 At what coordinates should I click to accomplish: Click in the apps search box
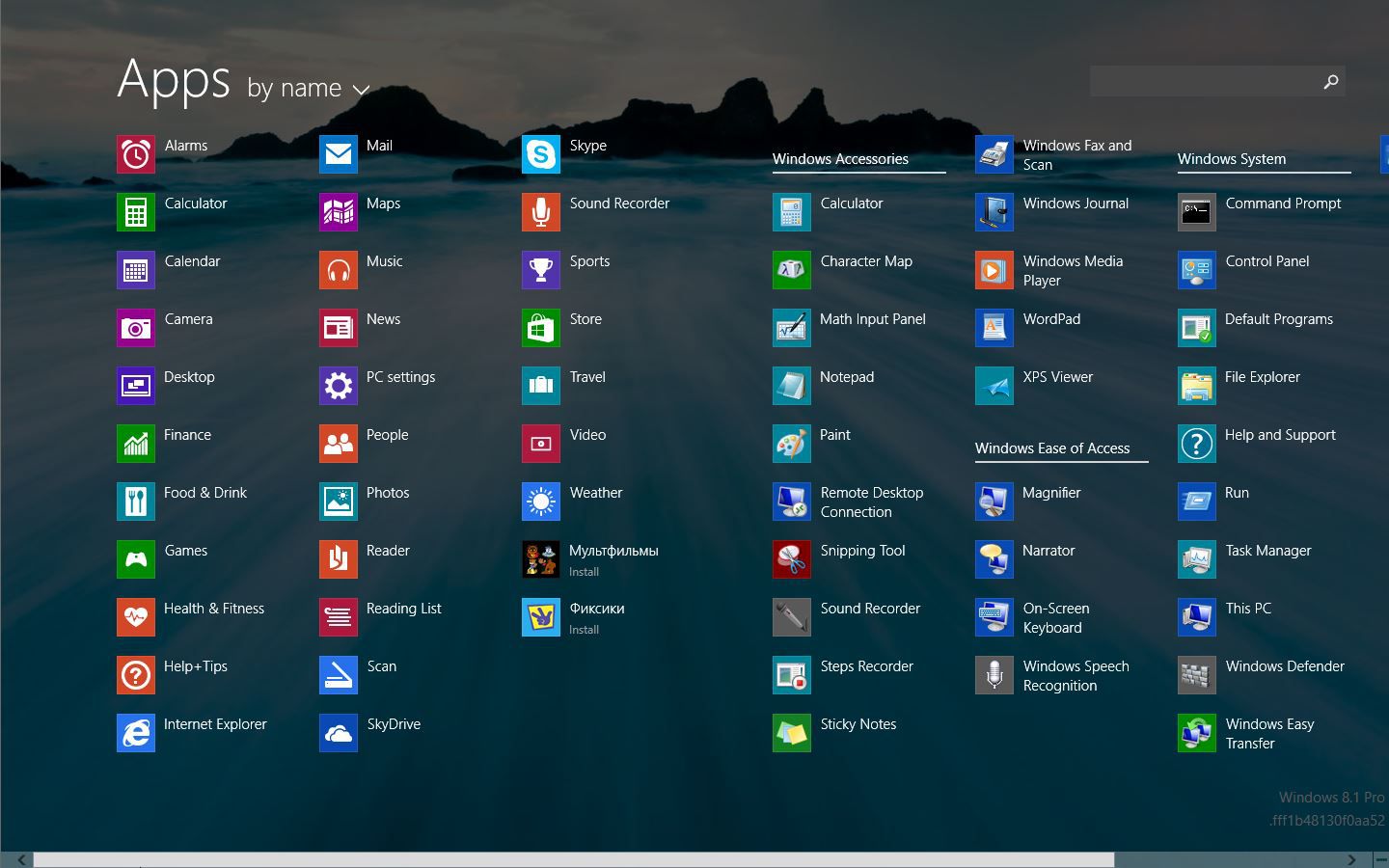[1204, 81]
